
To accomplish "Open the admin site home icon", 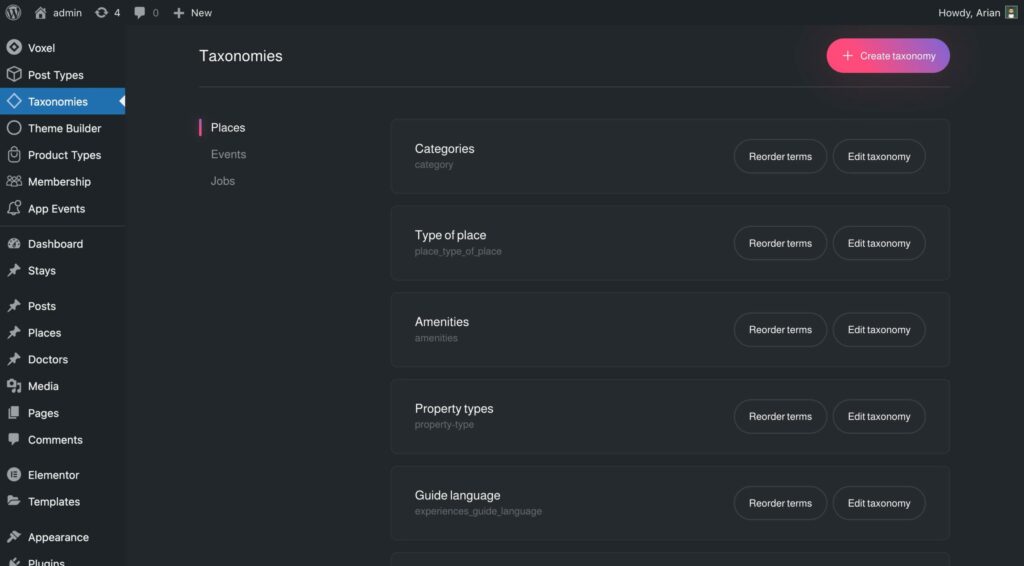I will 40,13.
